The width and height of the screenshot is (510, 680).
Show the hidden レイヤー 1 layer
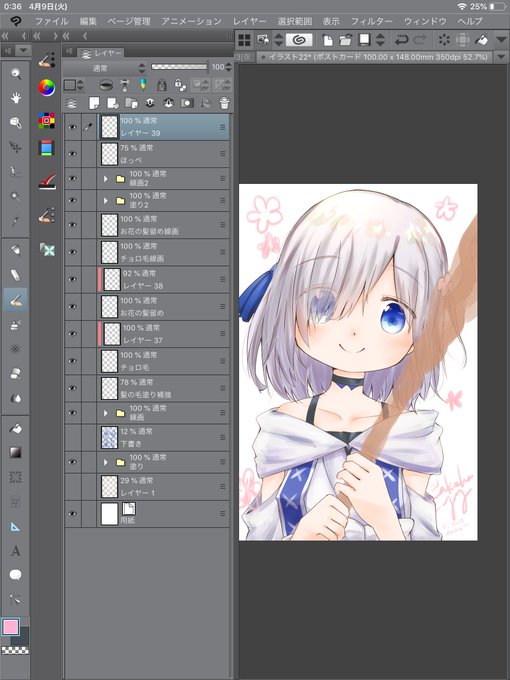(x=72, y=486)
